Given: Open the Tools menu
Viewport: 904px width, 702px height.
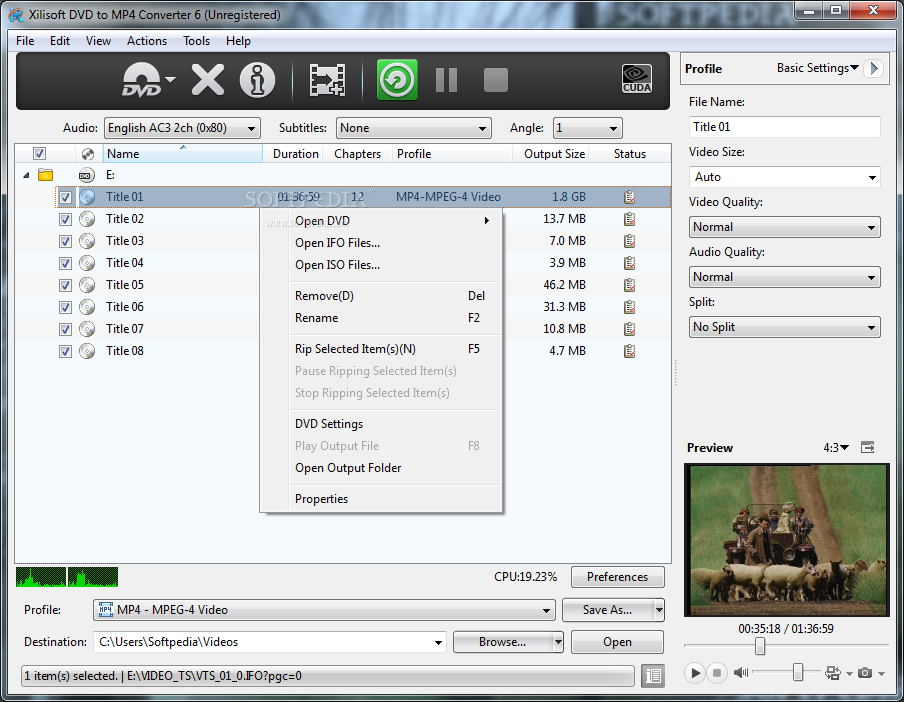Looking at the screenshot, I should click(196, 41).
